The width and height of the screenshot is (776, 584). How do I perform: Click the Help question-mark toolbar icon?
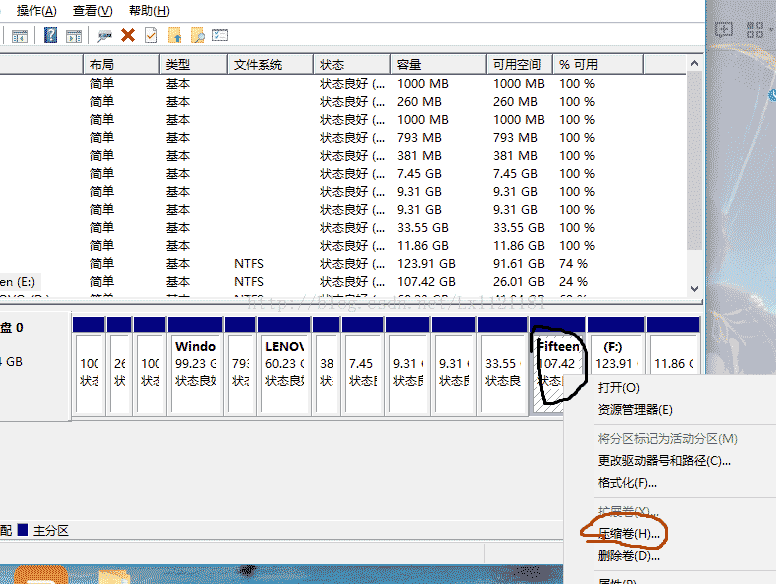coord(50,35)
